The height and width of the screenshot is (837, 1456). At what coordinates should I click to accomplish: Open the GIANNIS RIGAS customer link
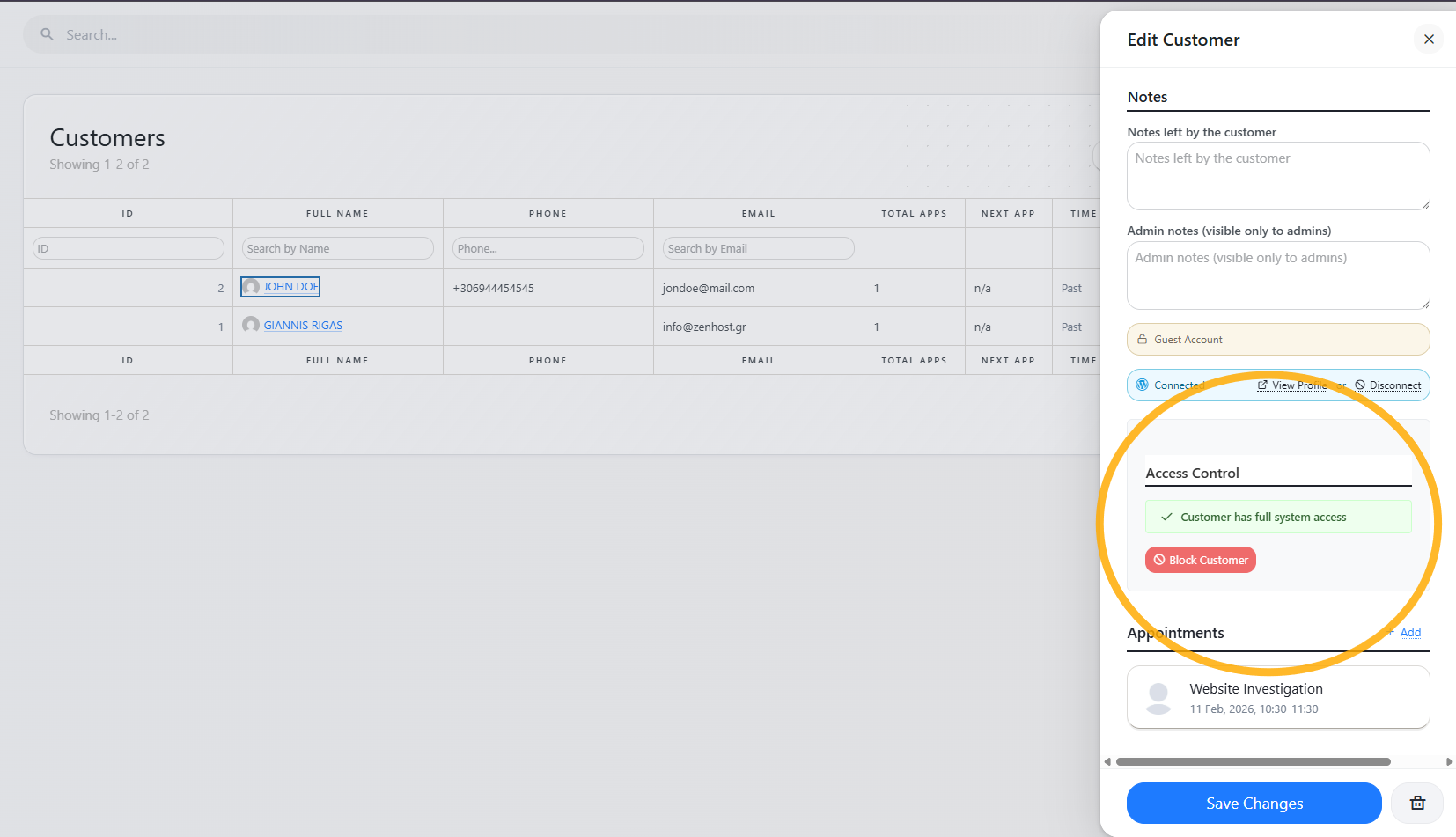pos(303,326)
